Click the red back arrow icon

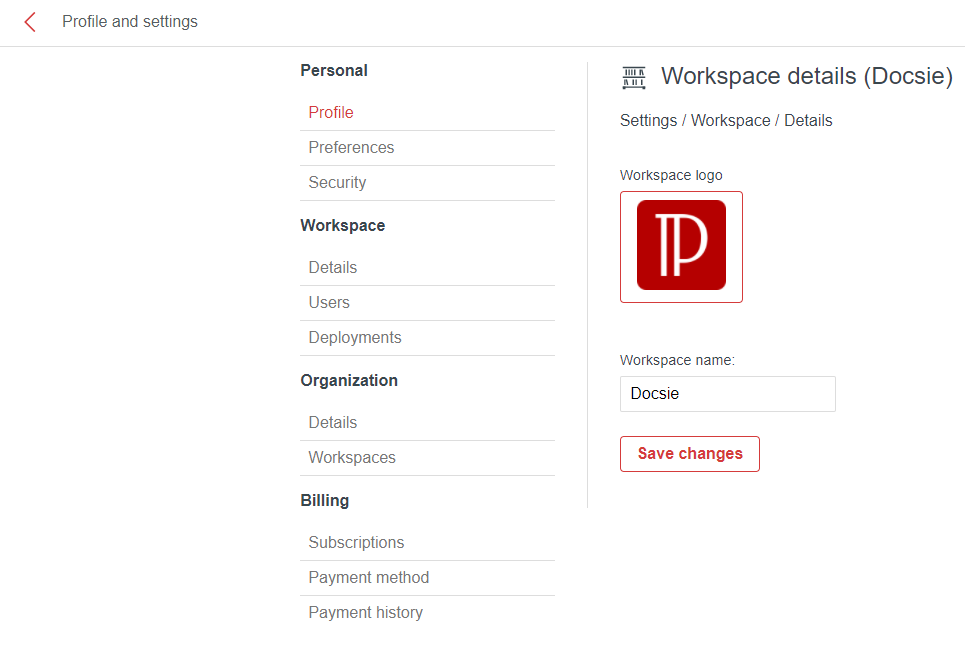[30, 22]
